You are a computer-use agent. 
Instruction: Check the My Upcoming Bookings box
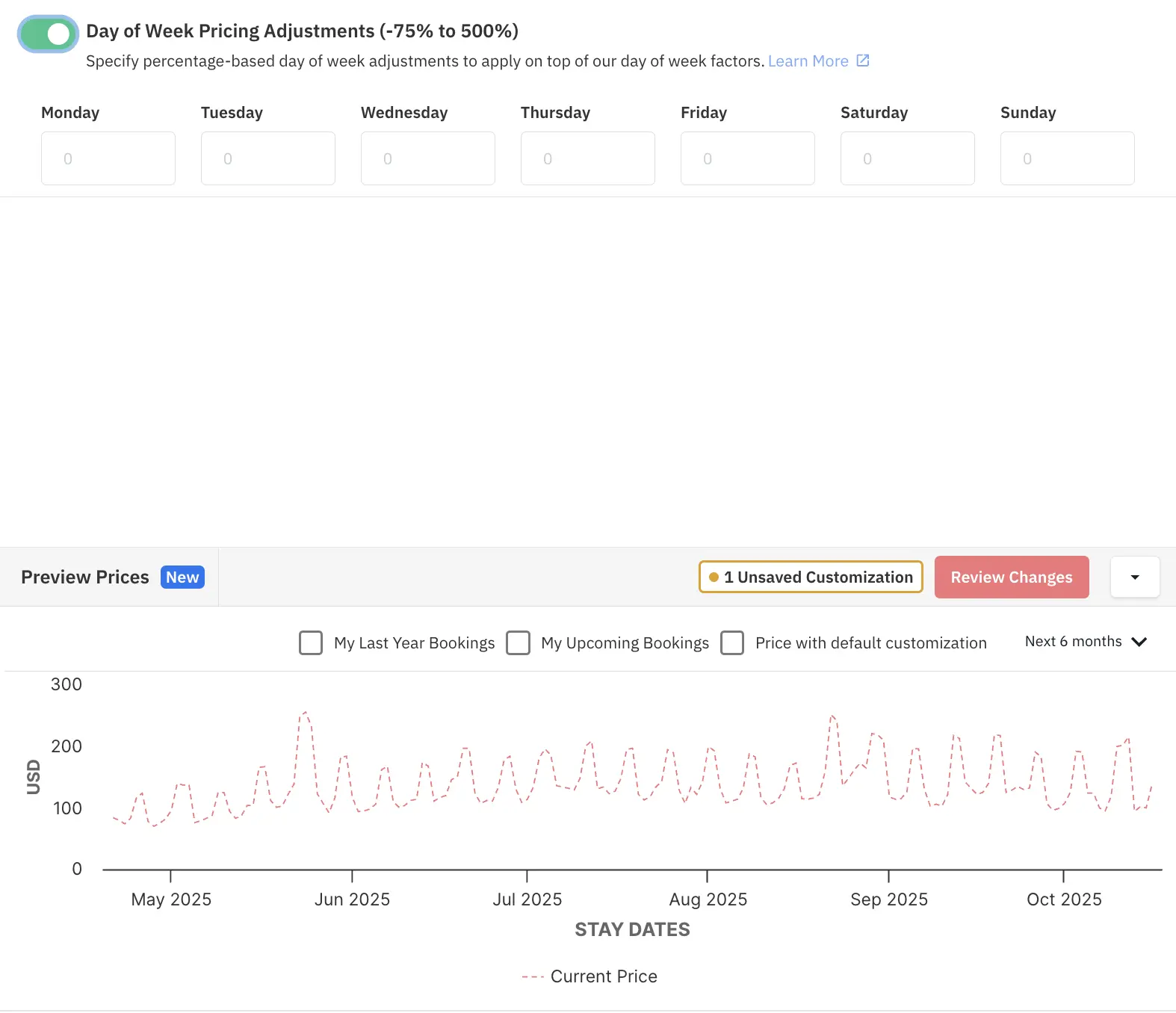(518, 642)
